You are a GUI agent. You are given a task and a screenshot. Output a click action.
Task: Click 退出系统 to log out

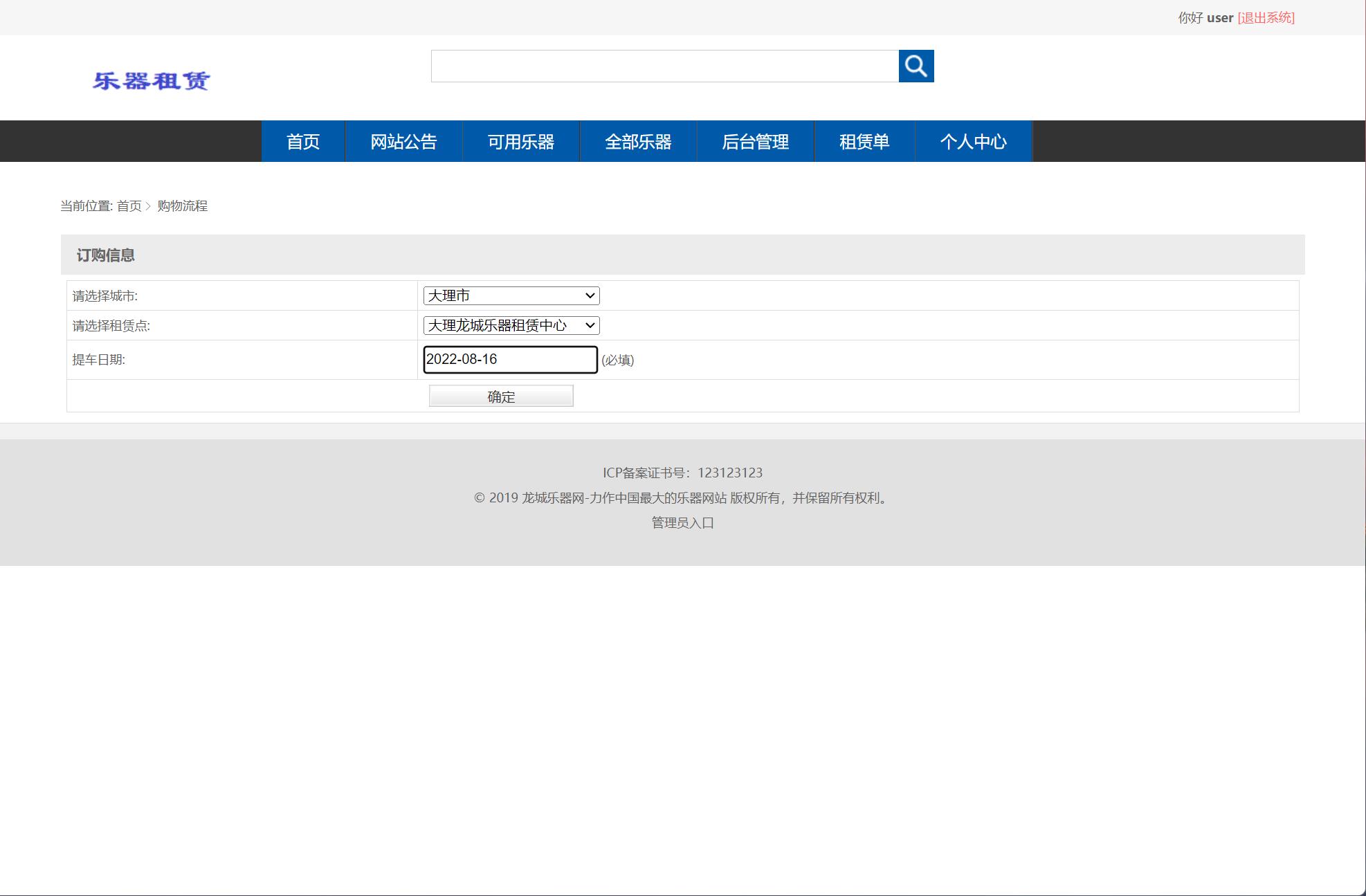[x=1265, y=18]
